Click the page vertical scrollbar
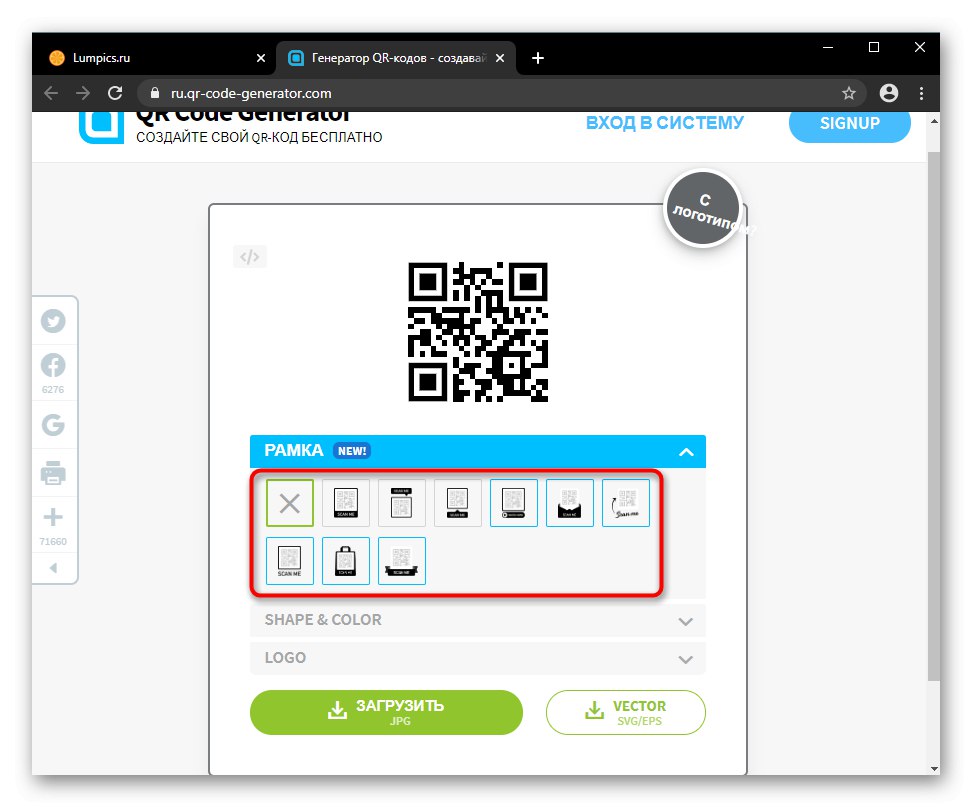Screen dimensions: 972x807 (934, 415)
